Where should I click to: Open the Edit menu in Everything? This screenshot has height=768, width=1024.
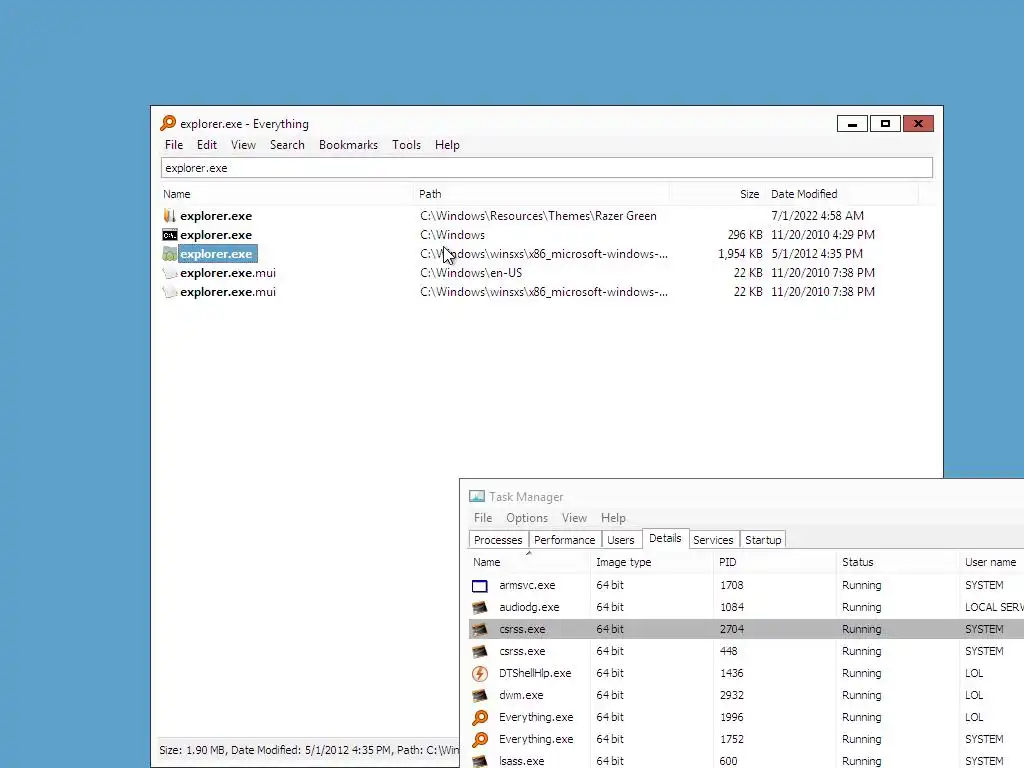(x=207, y=145)
